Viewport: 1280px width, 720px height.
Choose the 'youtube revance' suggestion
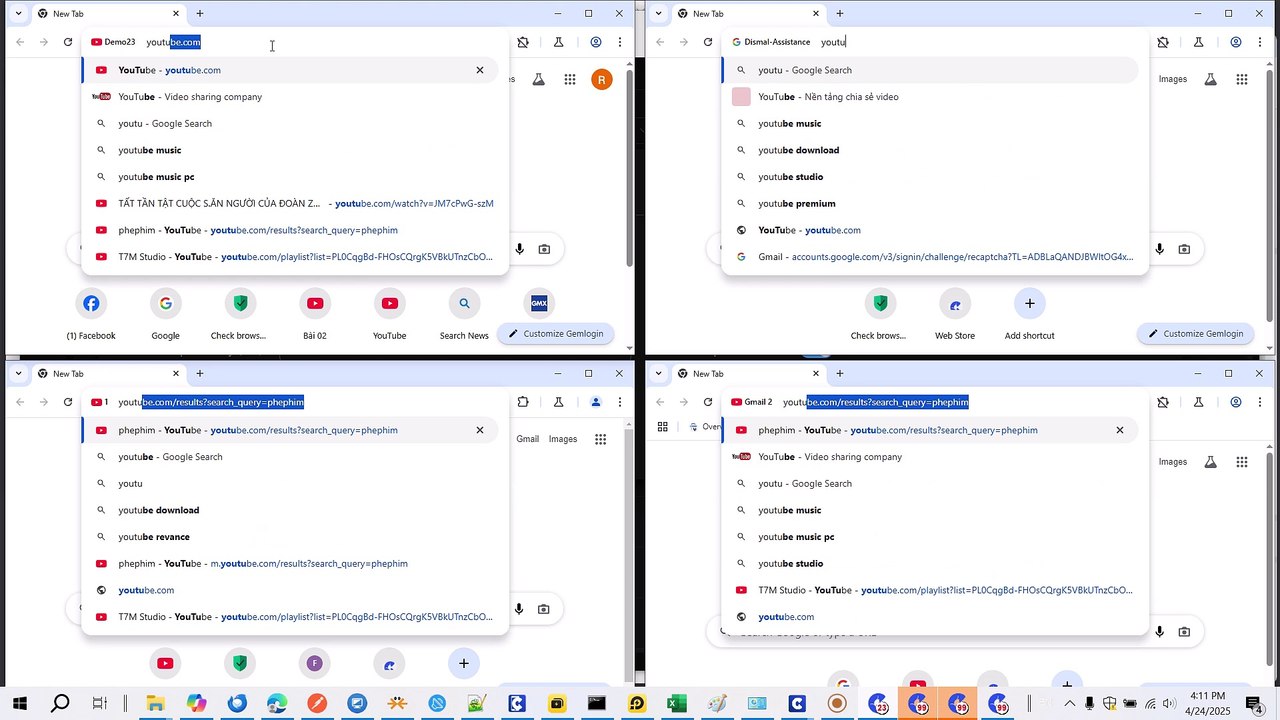point(295,537)
